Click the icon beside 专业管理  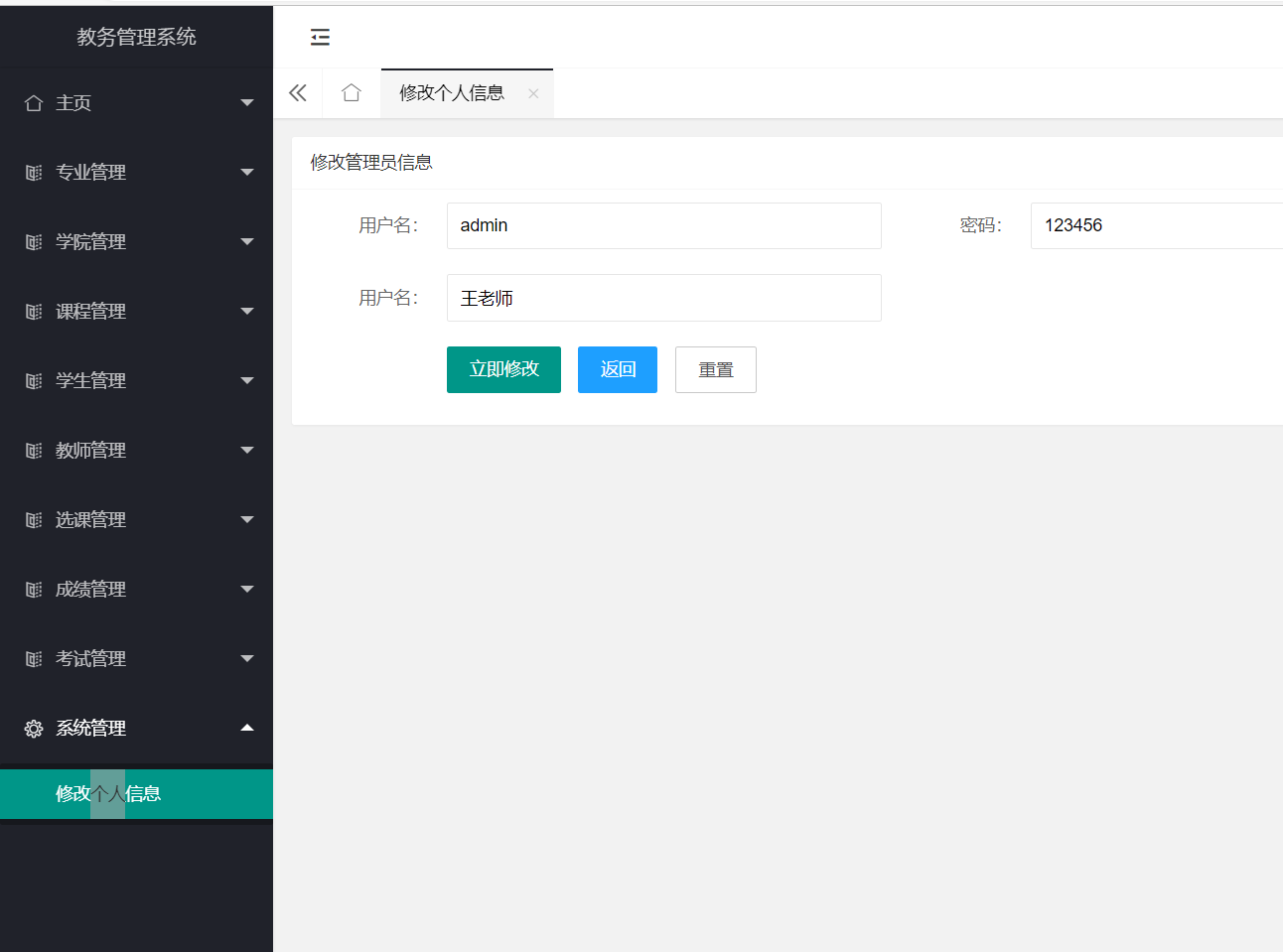(34, 173)
